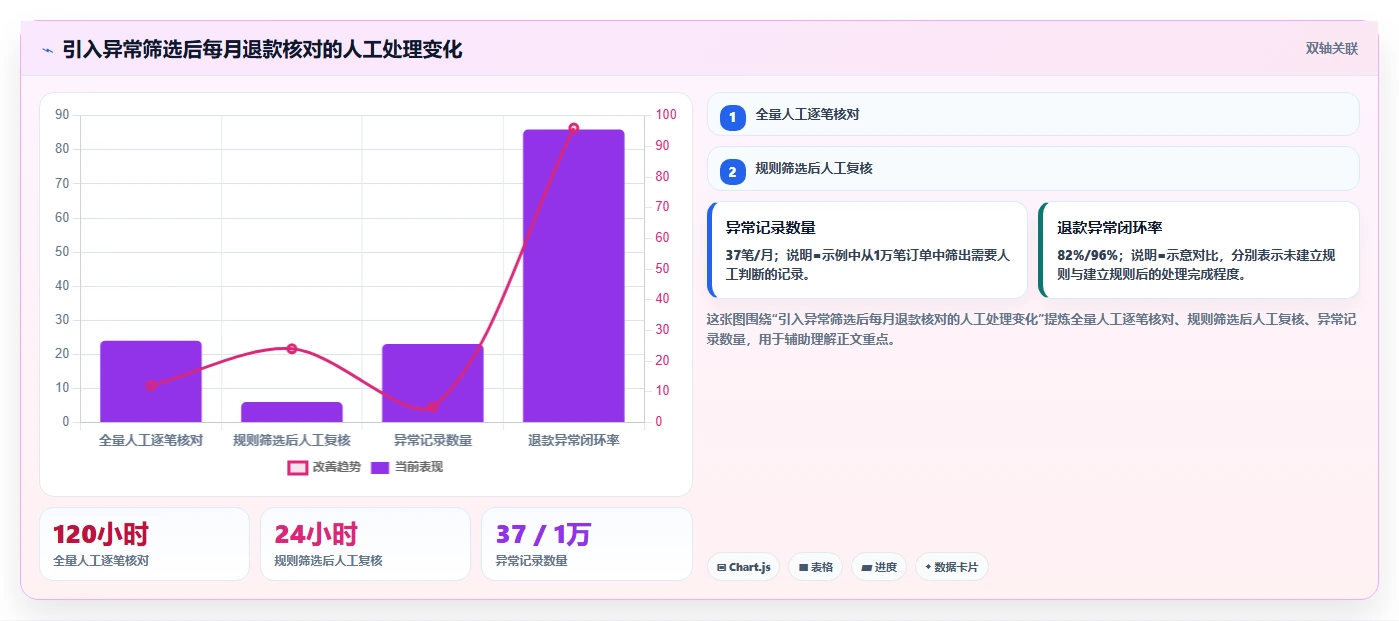Click the 表格 tag chip

click(815, 567)
